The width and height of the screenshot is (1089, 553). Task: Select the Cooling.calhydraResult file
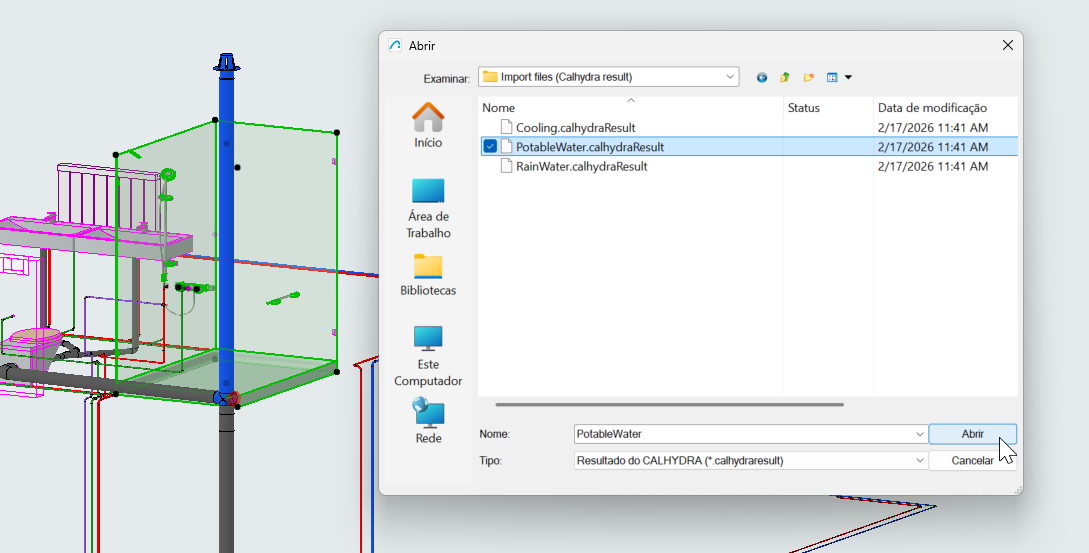(575, 128)
